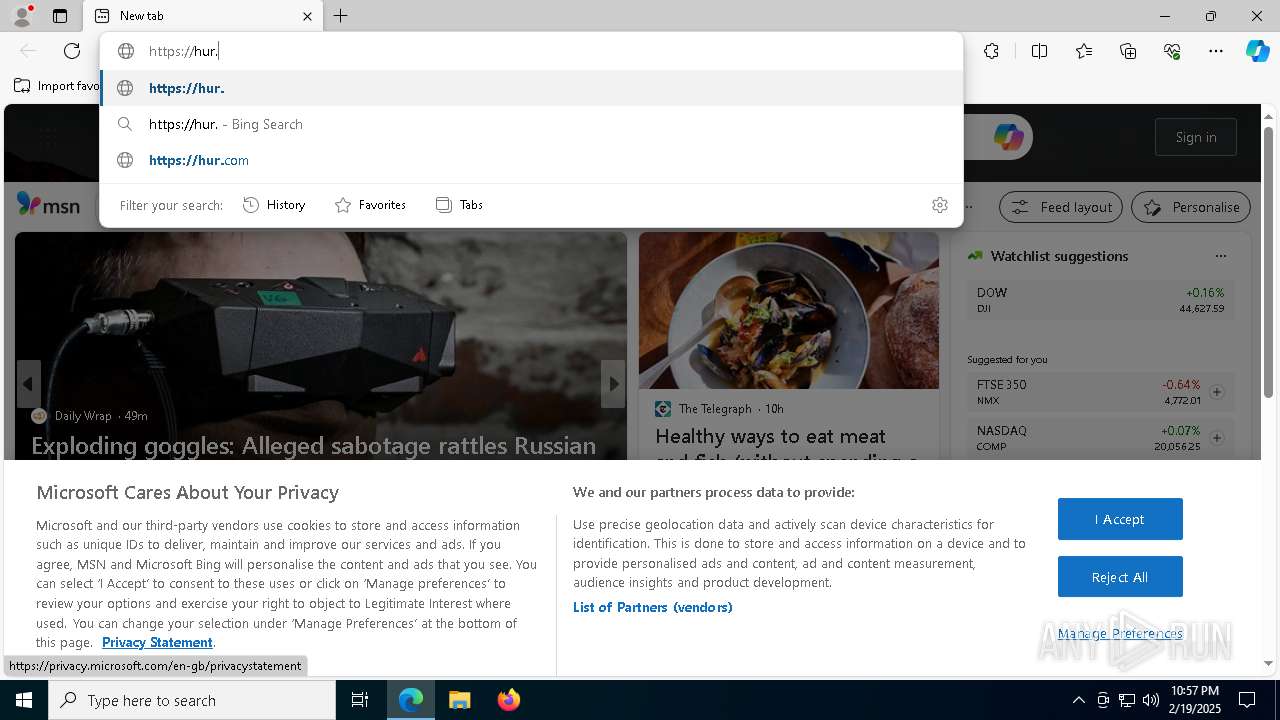Filter suggestions by Tabs
Viewport: 1280px width, 720px height.
click(x=460, y=205)
